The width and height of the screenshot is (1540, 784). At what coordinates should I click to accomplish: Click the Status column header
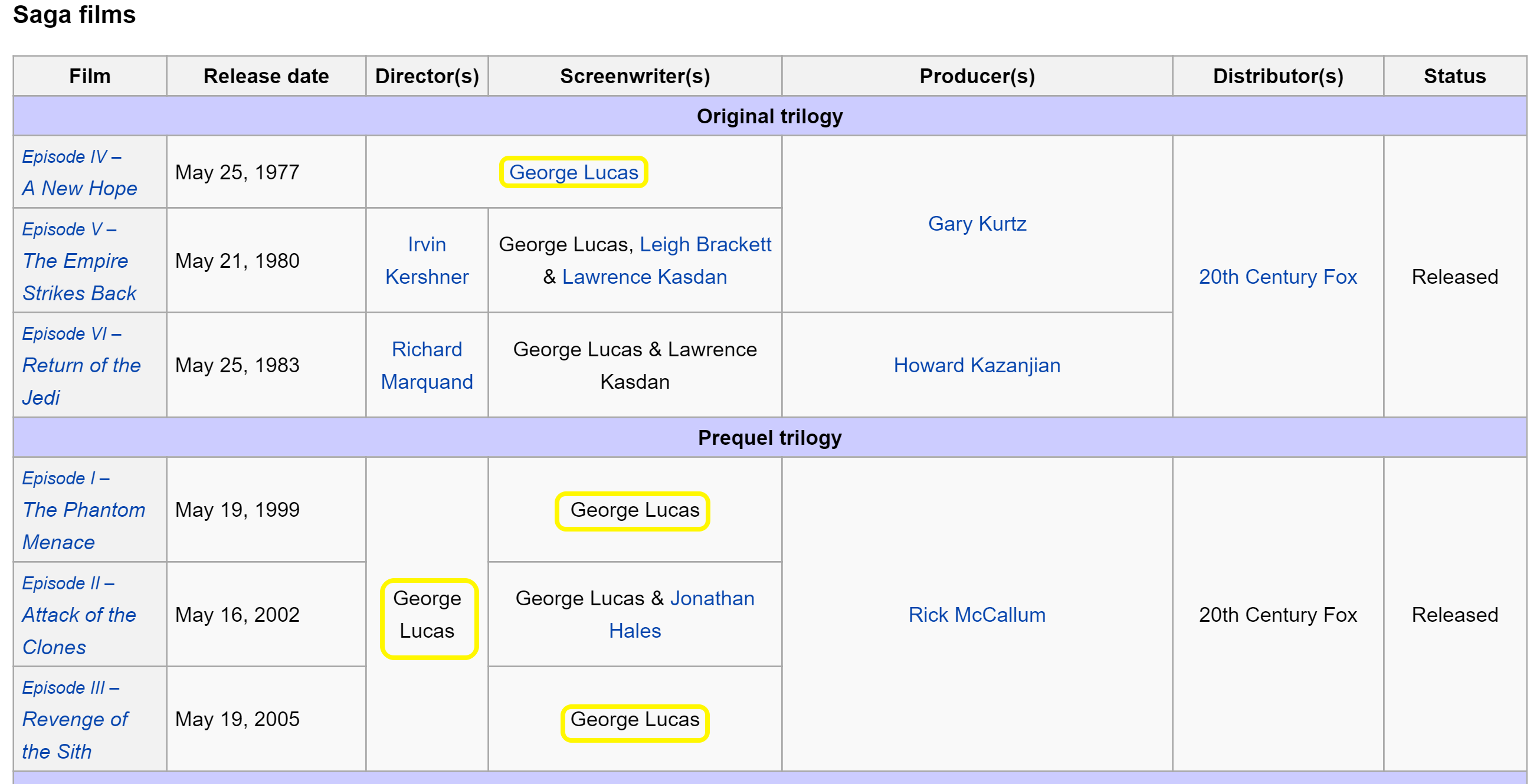click(x=1454, y=76)
